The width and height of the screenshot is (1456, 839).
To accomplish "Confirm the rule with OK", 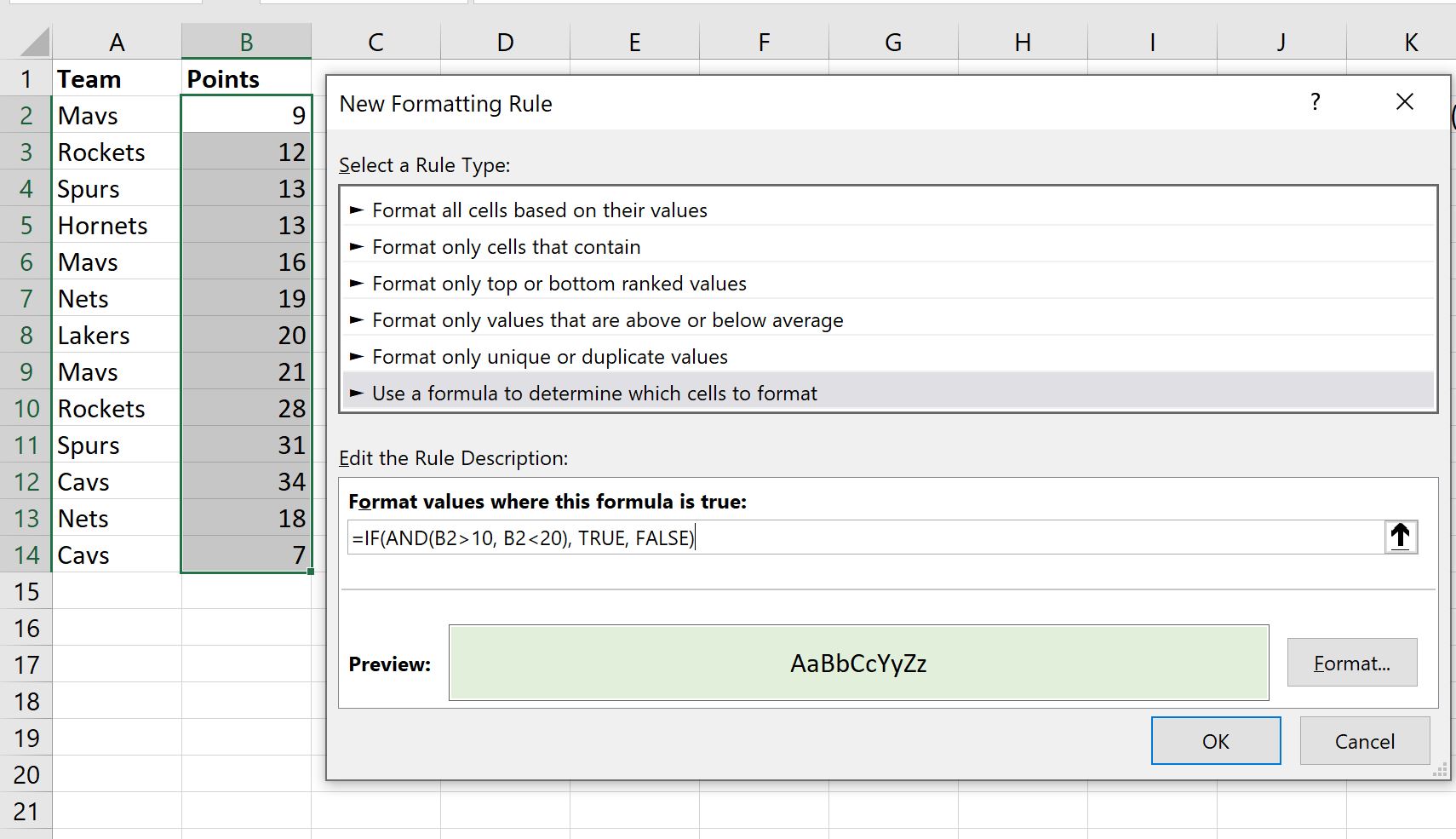I will tap(1216, 741).
